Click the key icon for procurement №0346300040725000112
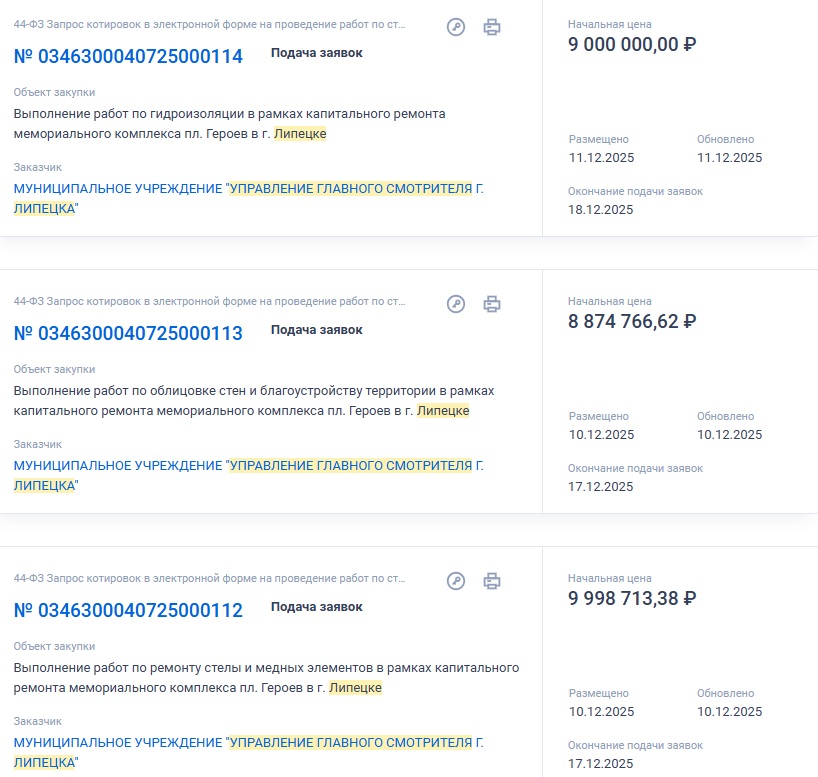The image size is (818, 777). point(456,581)
